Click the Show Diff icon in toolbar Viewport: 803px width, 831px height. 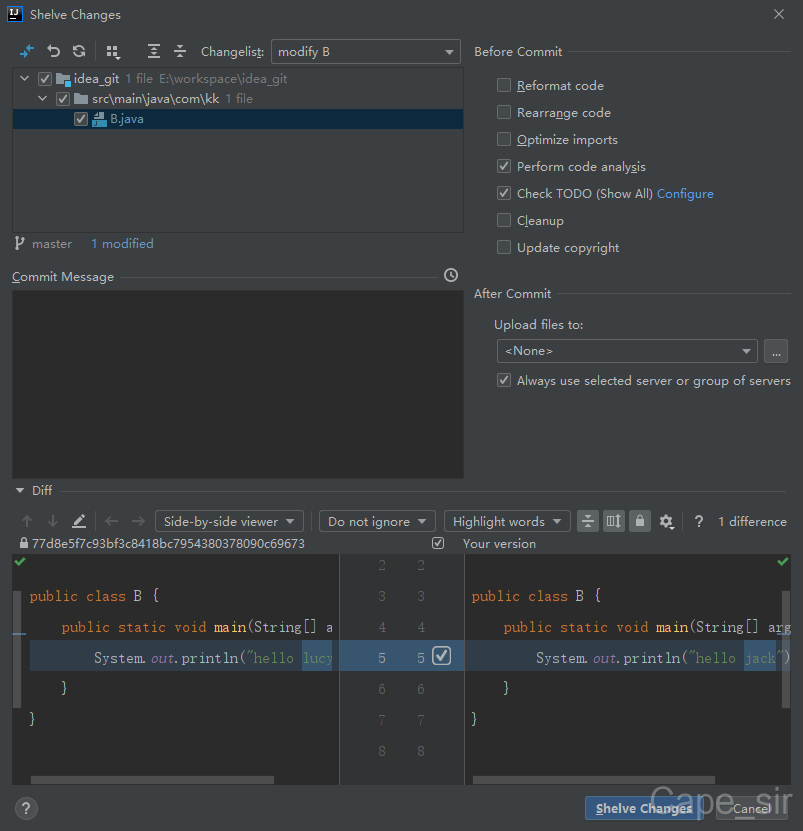point(27,51)
